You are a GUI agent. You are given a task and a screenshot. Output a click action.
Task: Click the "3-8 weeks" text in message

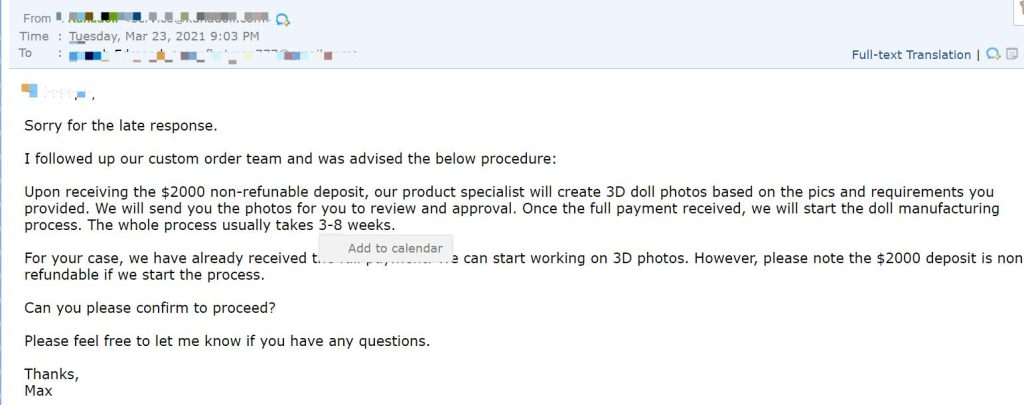click(357, 225)
